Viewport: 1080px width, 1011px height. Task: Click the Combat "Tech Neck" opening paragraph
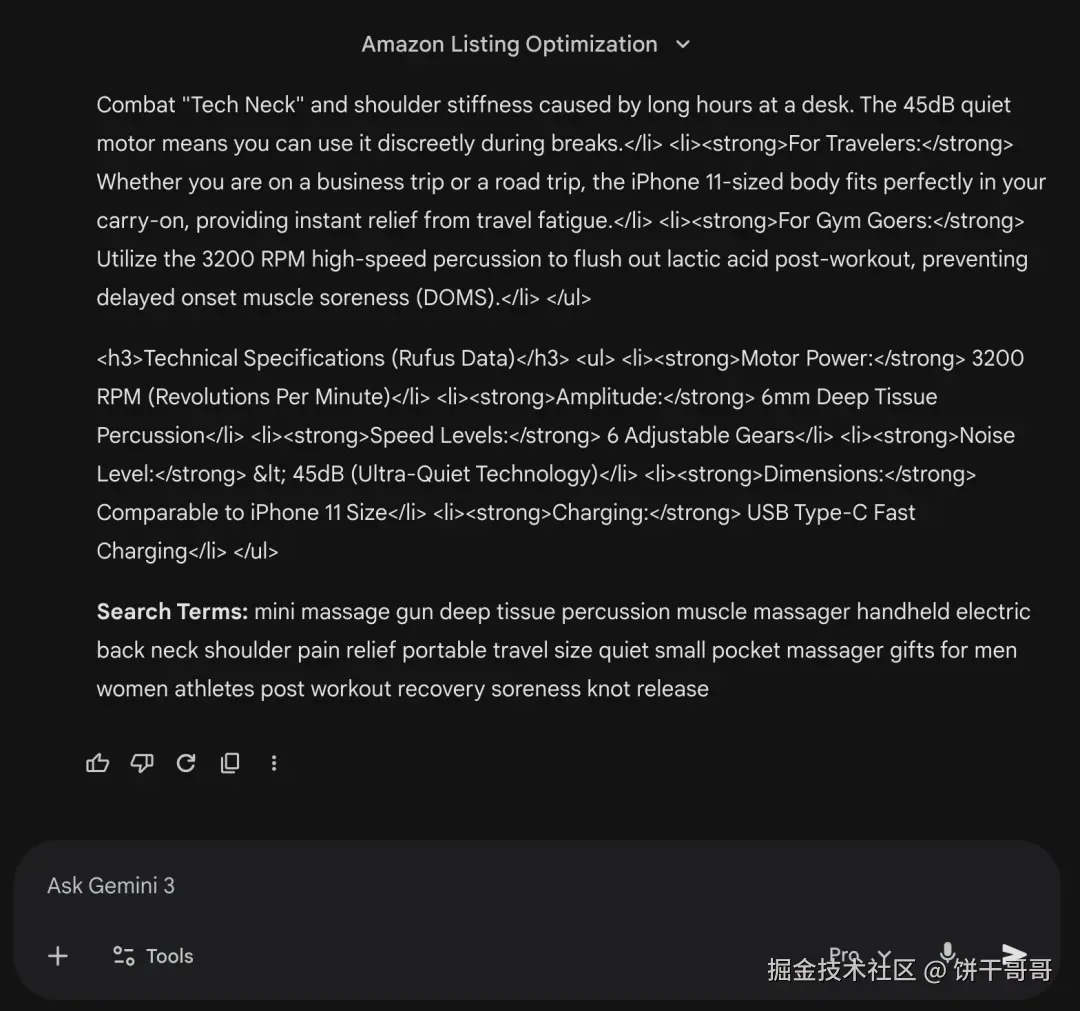(x=572, y=201)
